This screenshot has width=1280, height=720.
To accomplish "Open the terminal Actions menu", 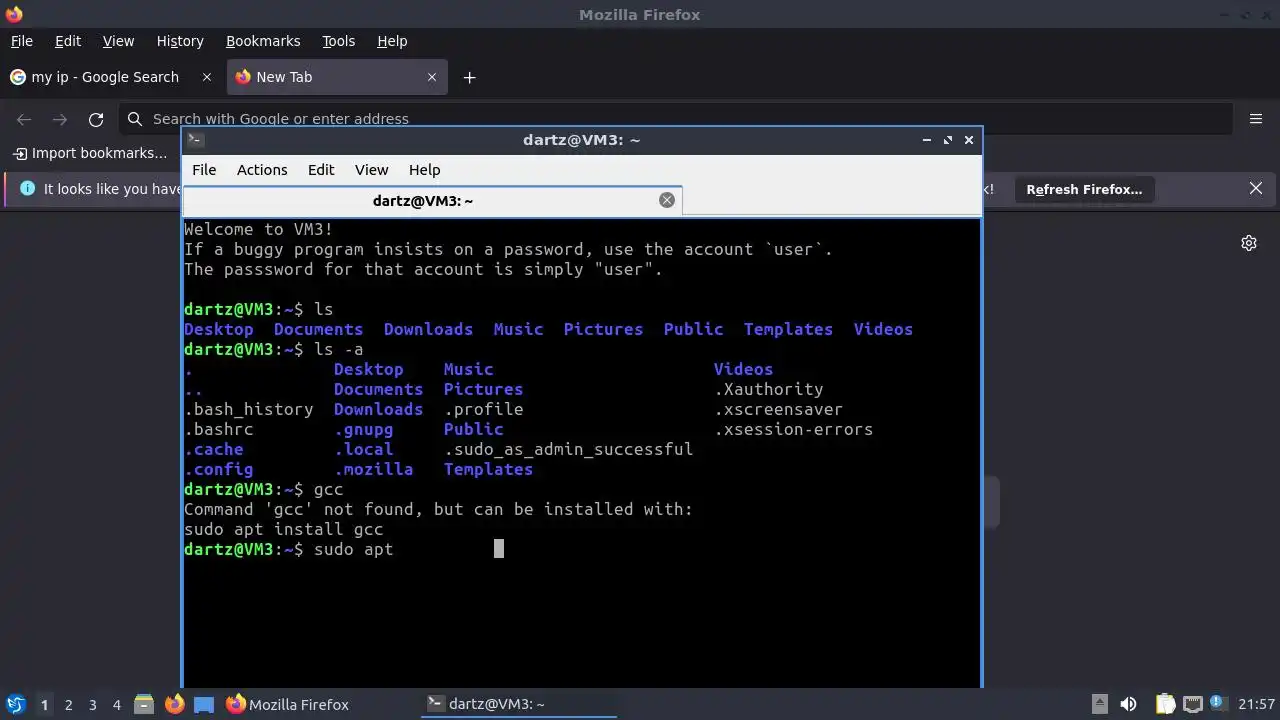I will click(262, 170).
